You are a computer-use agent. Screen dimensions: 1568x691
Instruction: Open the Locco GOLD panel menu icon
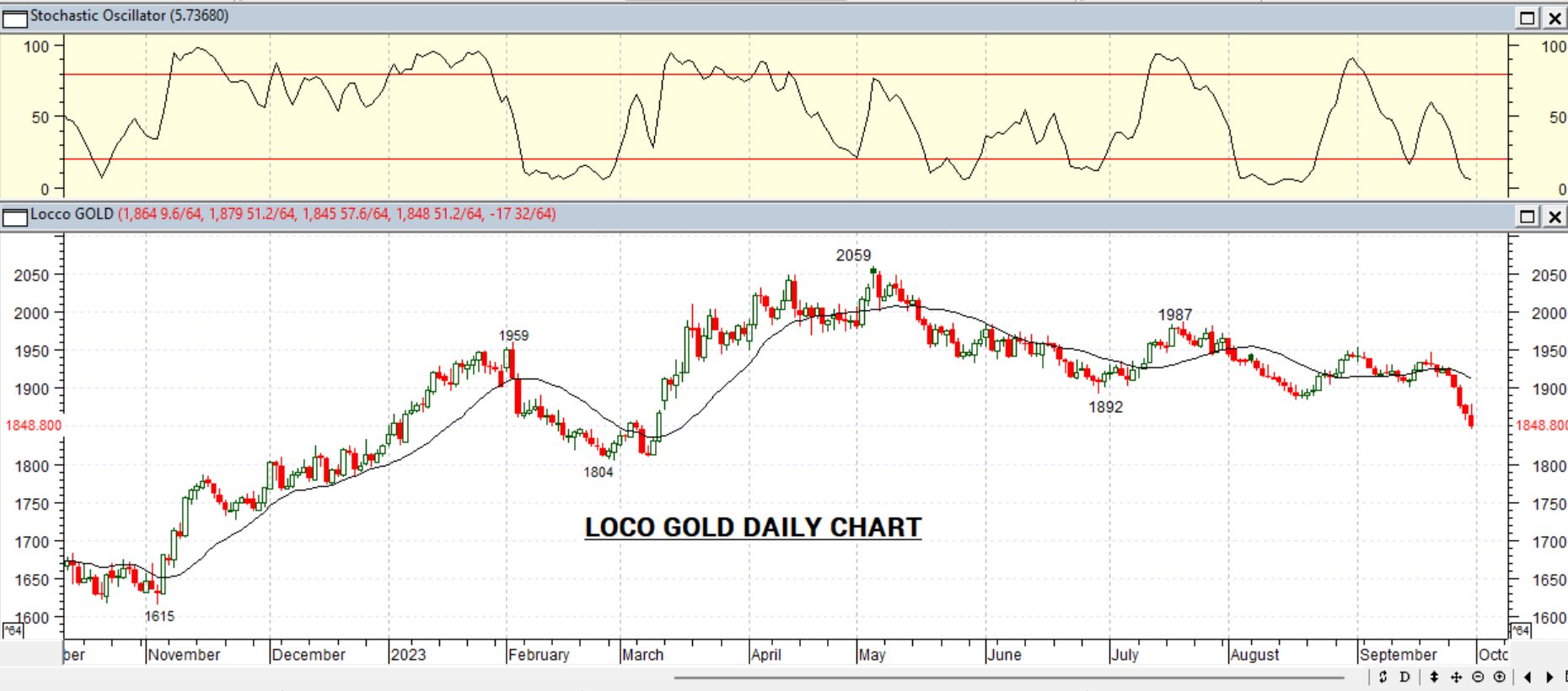[15, 217]
